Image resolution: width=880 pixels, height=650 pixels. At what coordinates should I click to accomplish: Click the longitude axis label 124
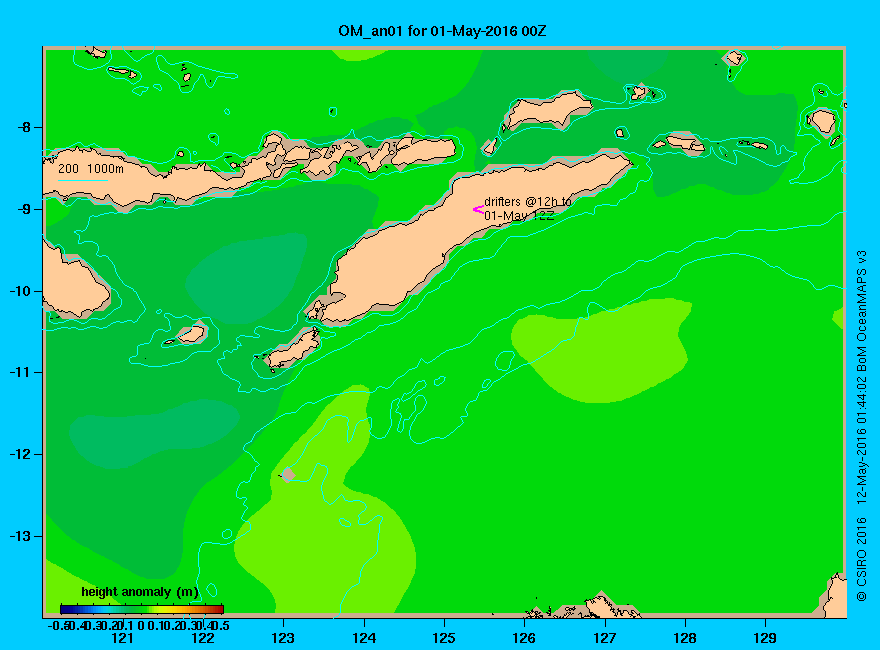point(364,638)
